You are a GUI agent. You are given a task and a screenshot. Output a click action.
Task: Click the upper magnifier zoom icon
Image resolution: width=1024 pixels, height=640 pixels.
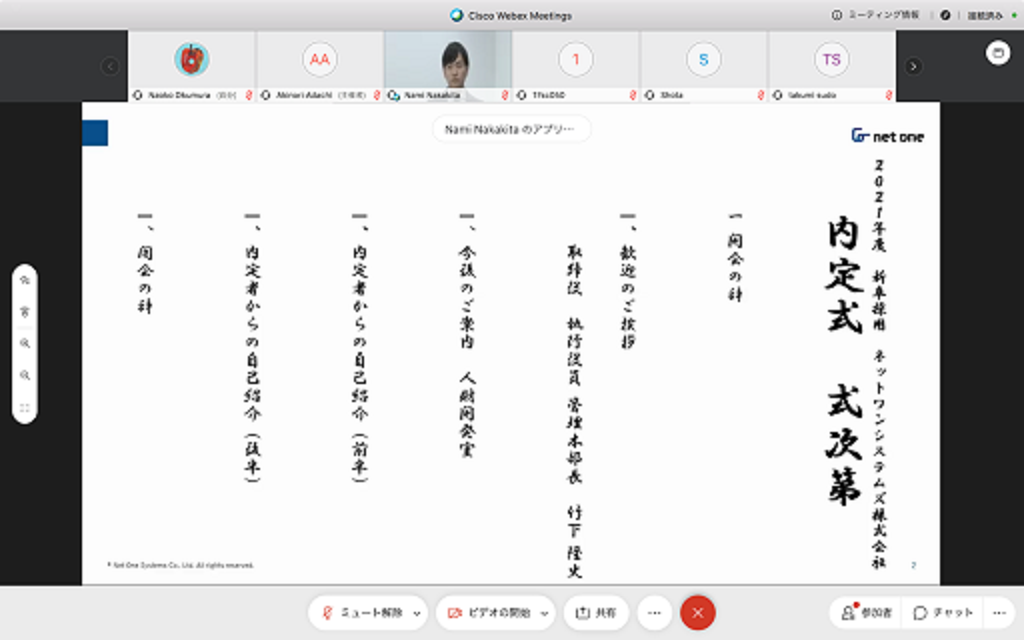pyautogui.click(x=25, y=344)
